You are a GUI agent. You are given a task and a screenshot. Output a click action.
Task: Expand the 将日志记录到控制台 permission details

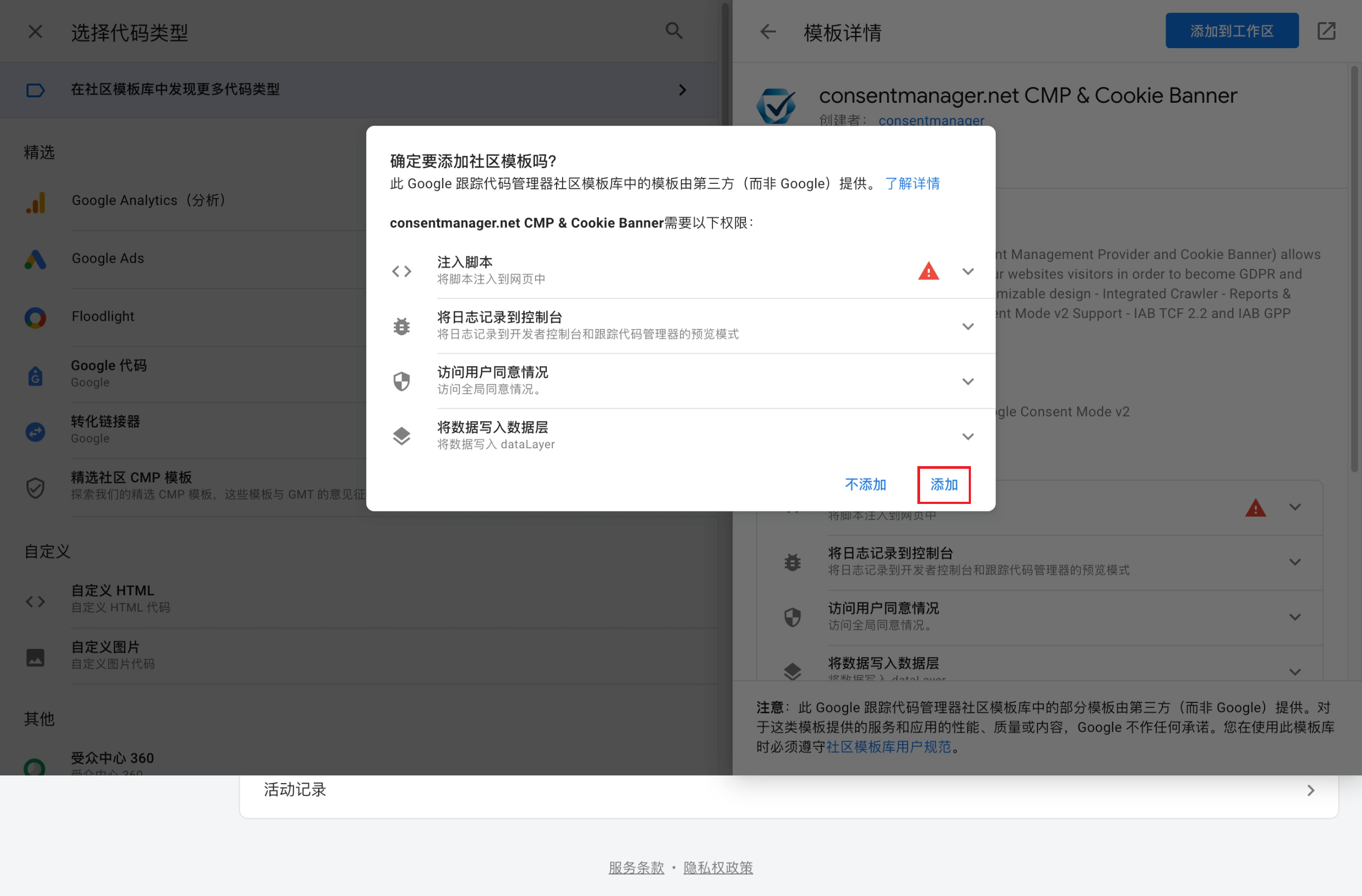(968, 326)
